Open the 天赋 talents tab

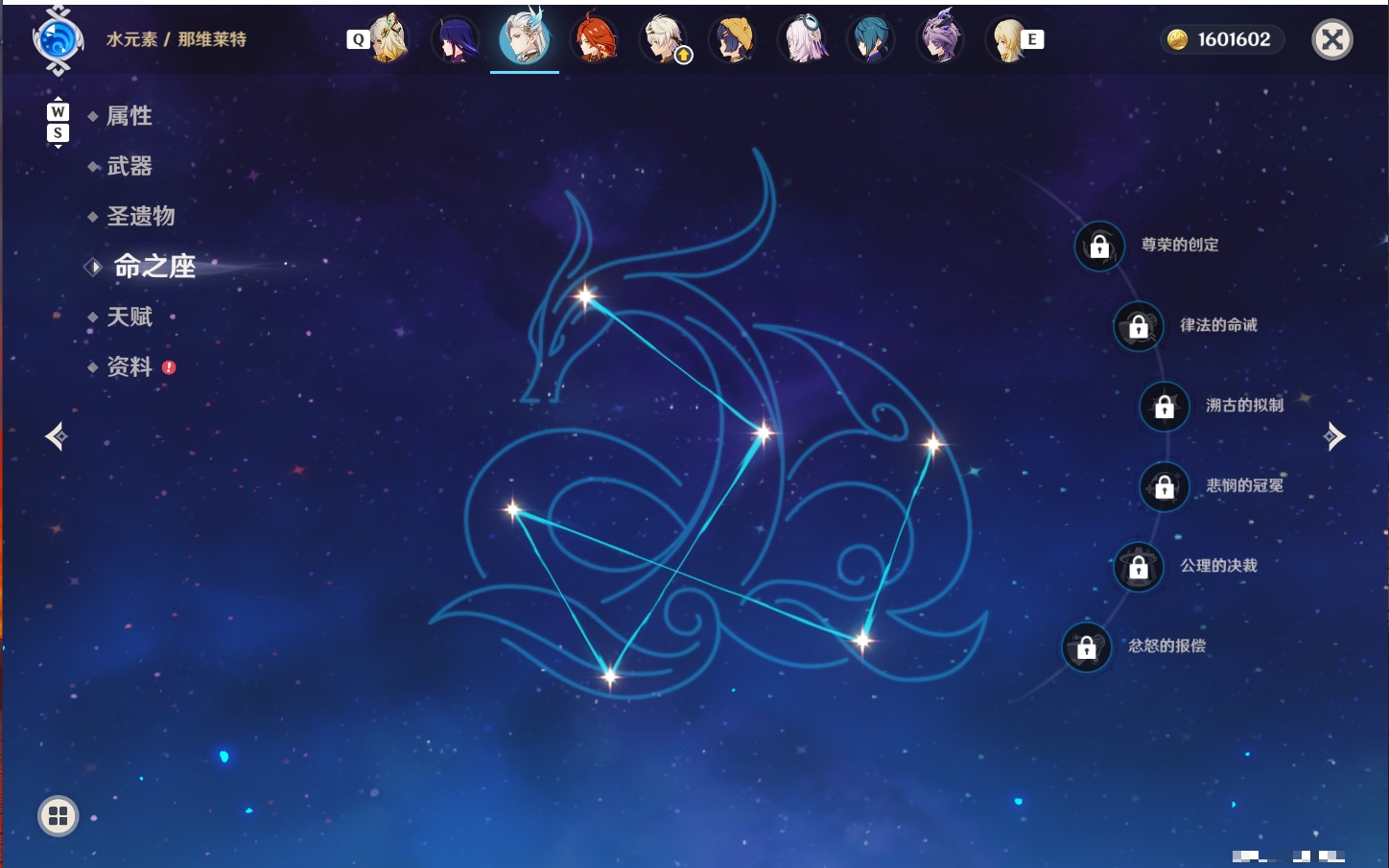point(129,317)
